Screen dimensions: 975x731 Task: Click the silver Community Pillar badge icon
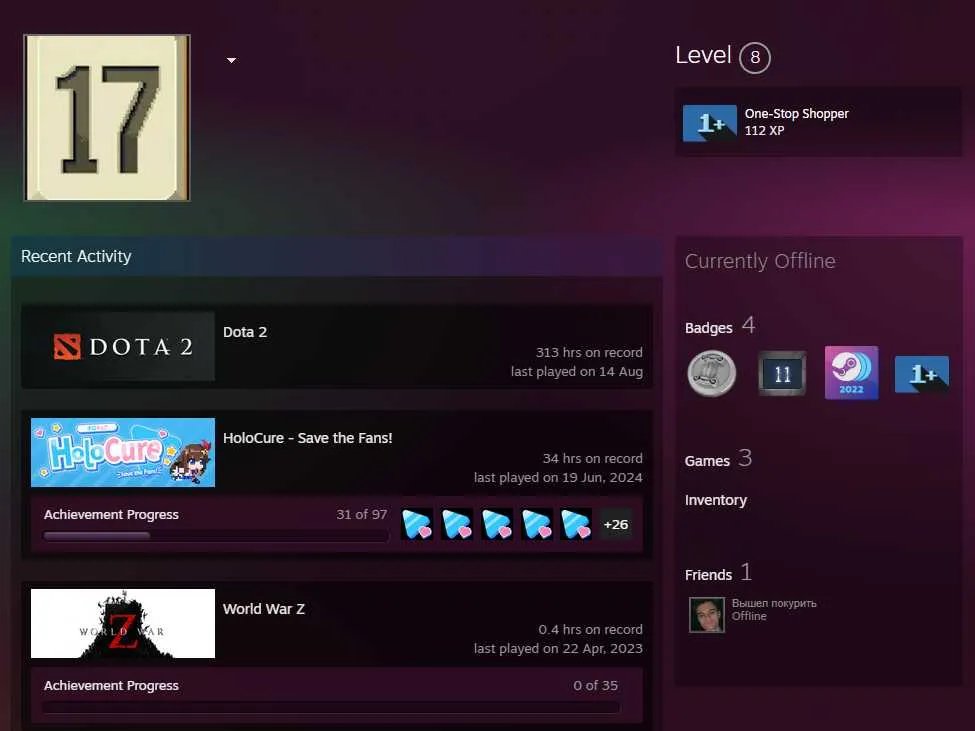[711, 373]
